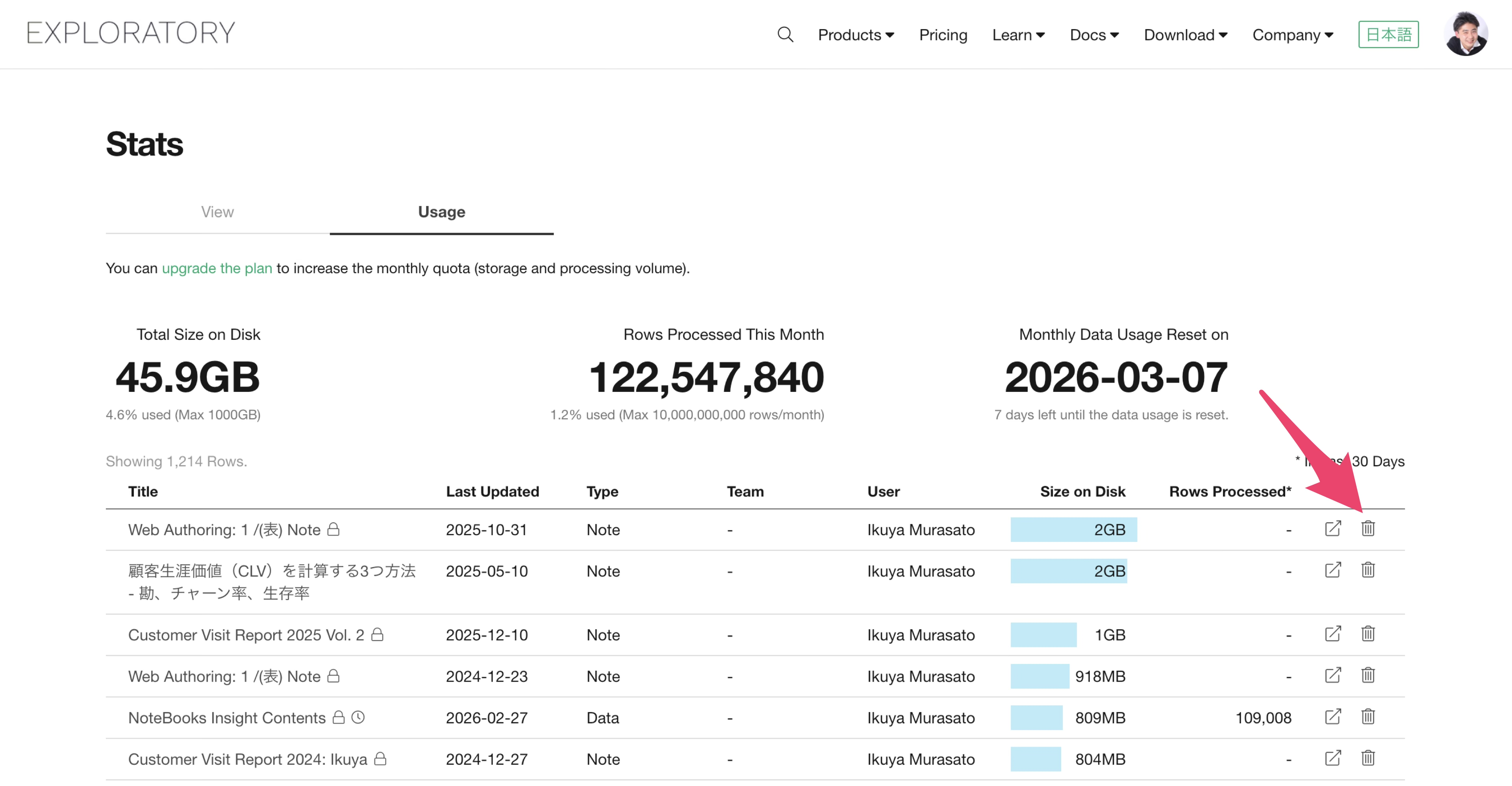Image resolution: width=1512 pixels, height=786 pixels.
Task: Open the CLV note in new window
Action: [1332, 570]
